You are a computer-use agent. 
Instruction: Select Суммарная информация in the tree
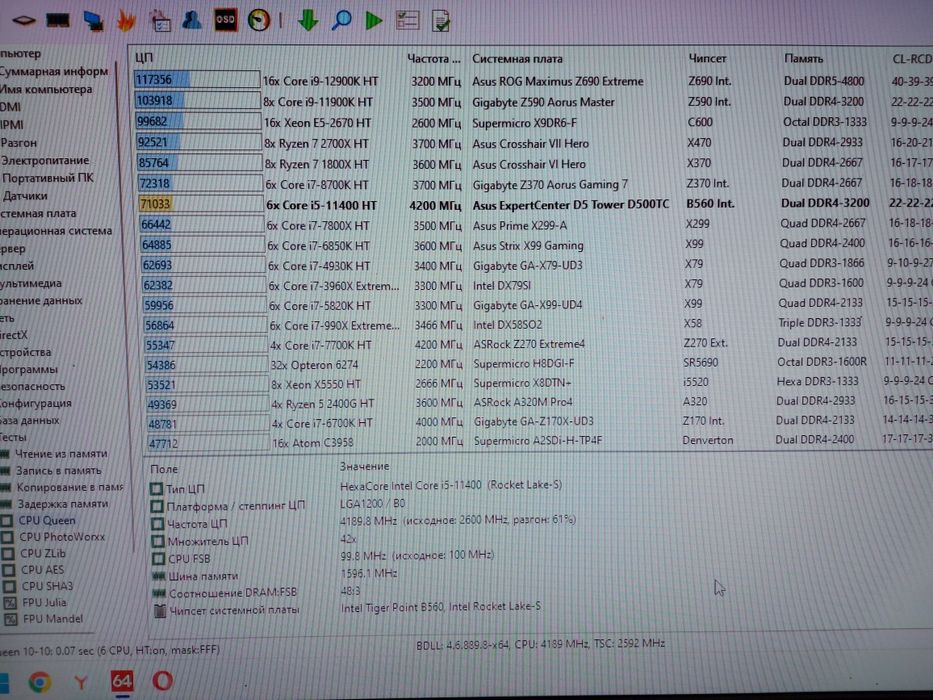point(54,71)
